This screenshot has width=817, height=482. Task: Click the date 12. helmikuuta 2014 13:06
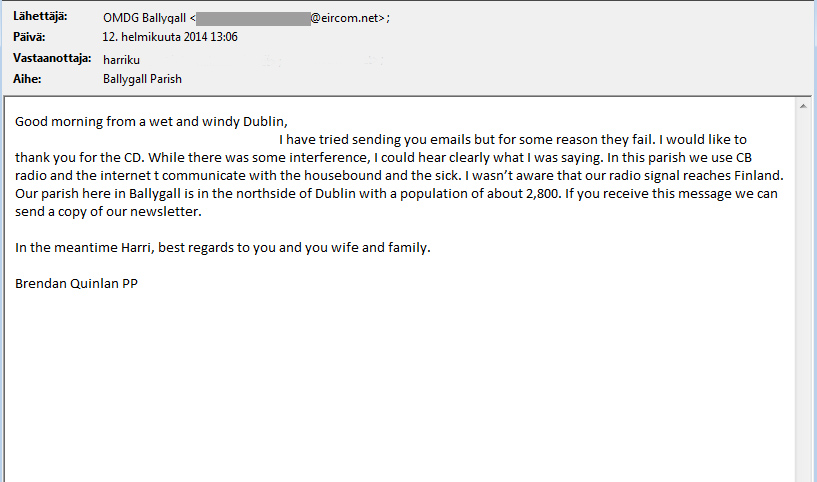coord(170,37)
